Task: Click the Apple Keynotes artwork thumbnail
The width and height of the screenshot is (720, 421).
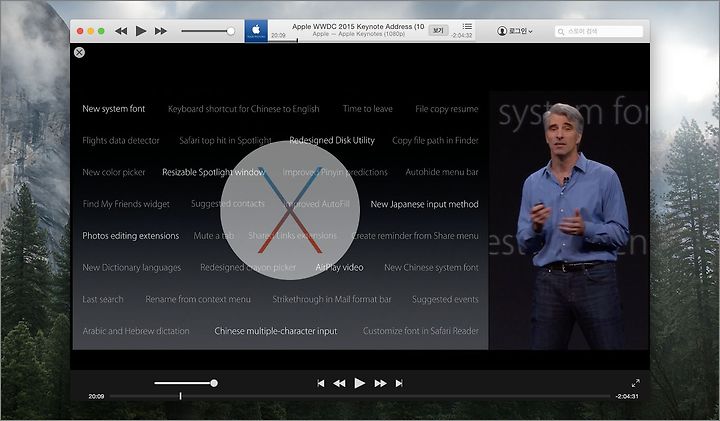Action: point(256,31)
